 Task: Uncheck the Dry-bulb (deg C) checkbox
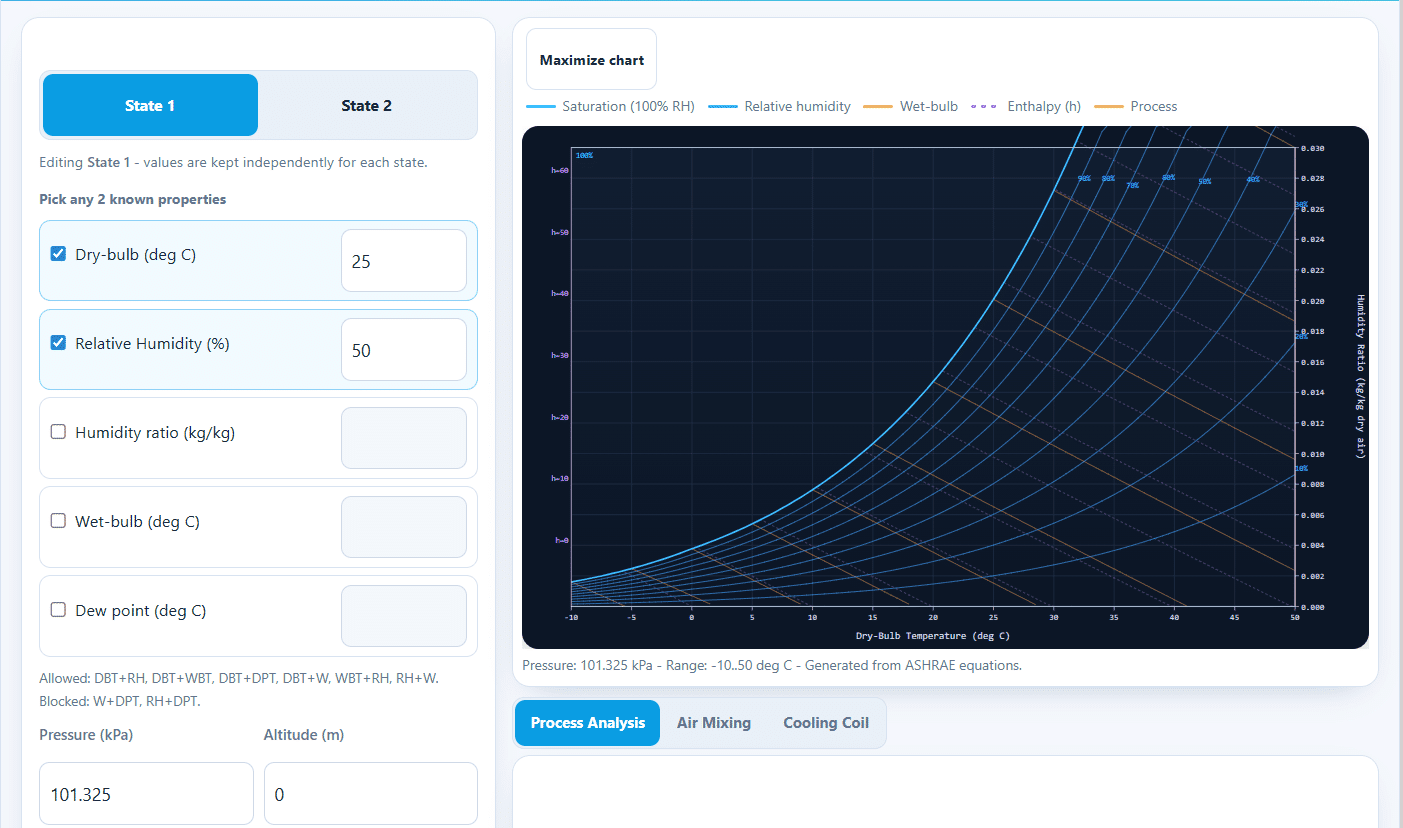coord(58,254)
